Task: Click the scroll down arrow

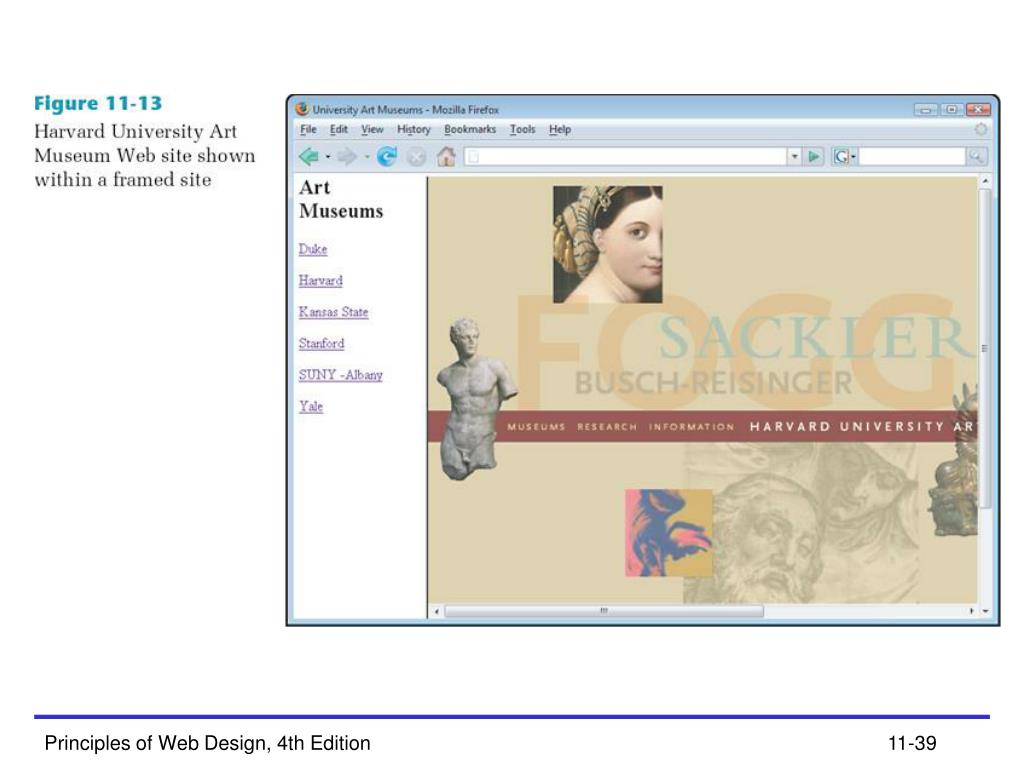Action: pyautogui.click(x=985, y=611)
